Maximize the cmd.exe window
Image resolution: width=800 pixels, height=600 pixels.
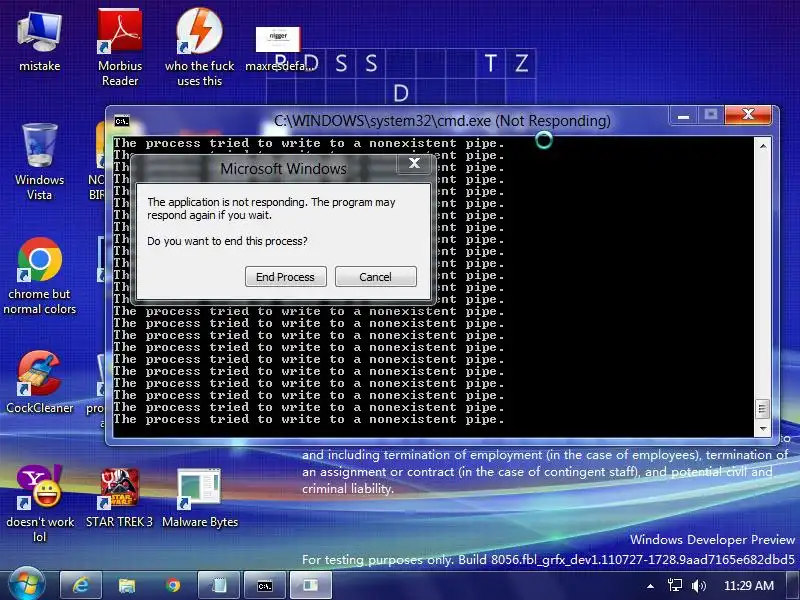coord(711,115)
